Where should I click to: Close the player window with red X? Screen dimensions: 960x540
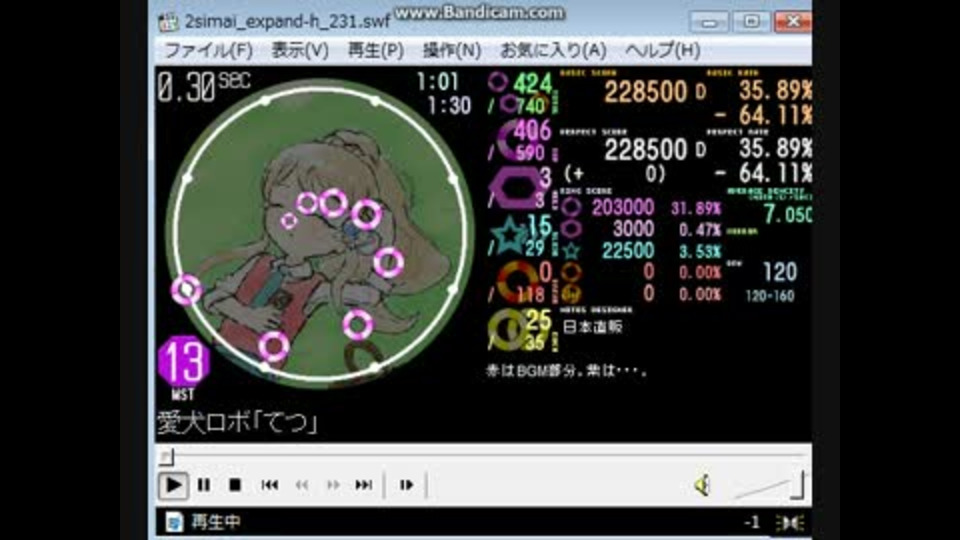[x=793, y=22]
